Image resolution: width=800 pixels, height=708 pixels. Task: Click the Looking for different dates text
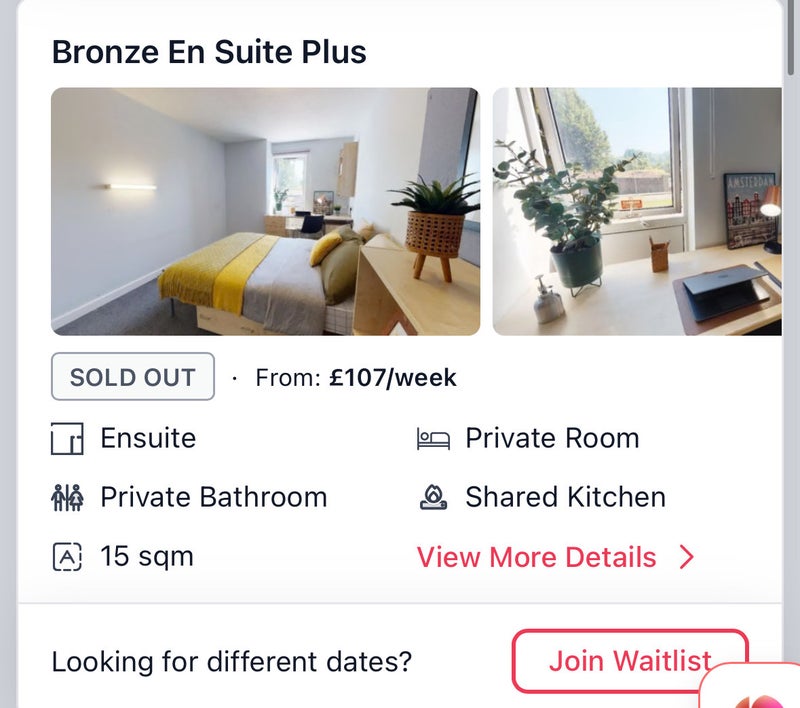[232, 662]
